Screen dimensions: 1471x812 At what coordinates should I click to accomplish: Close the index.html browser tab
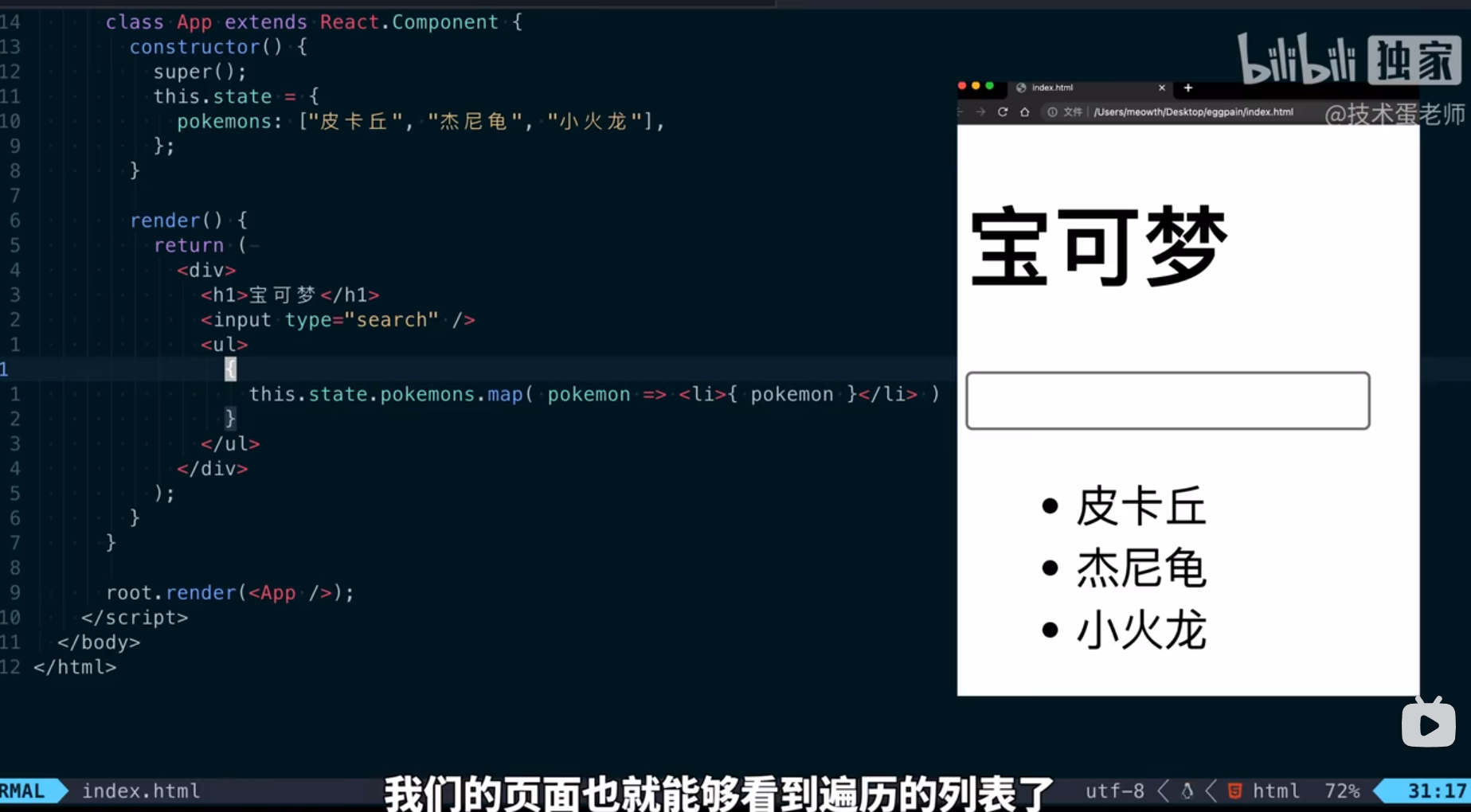(1162, 88)
